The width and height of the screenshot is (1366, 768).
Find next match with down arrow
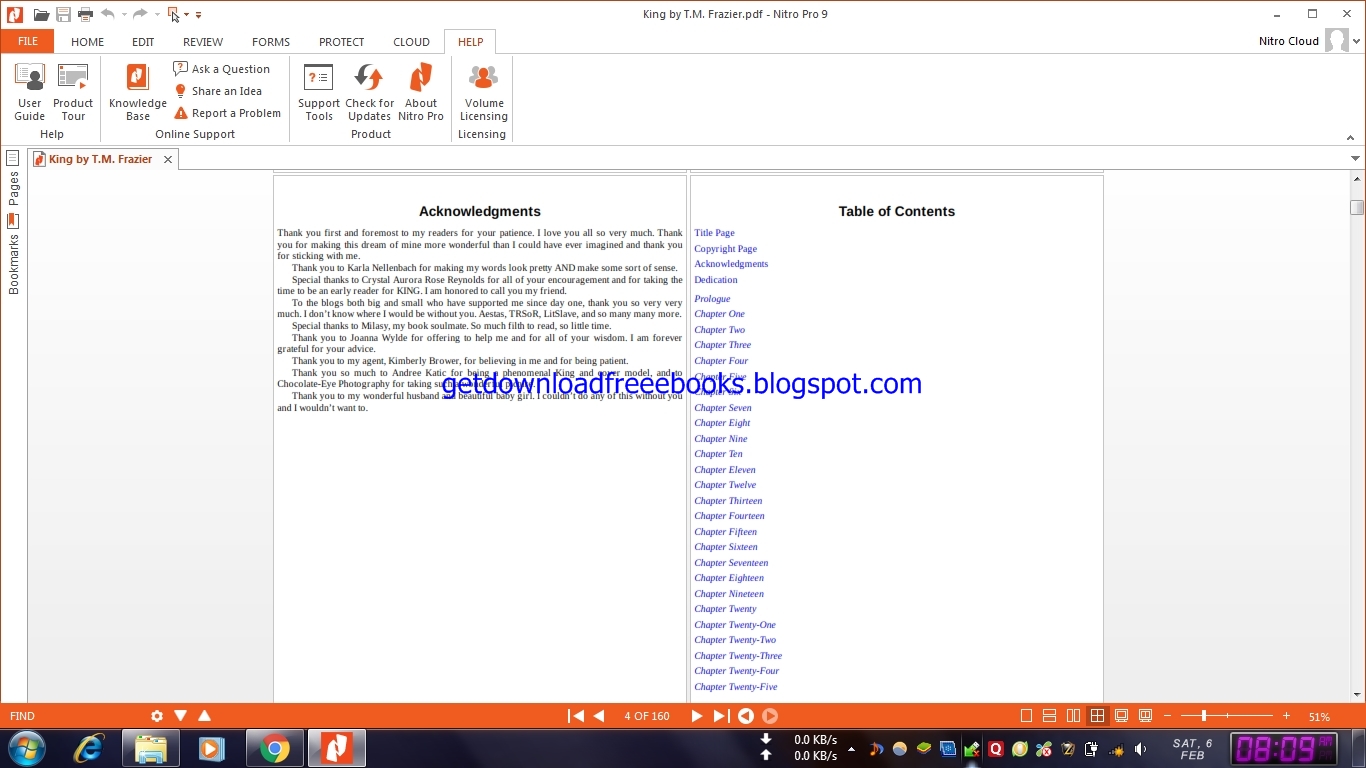[181, 716]
